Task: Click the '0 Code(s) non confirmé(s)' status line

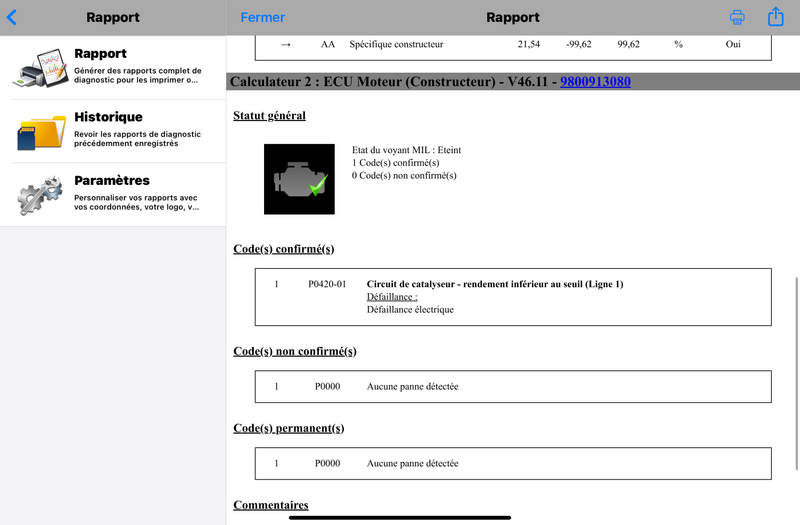Action: [x=404, y=176]
